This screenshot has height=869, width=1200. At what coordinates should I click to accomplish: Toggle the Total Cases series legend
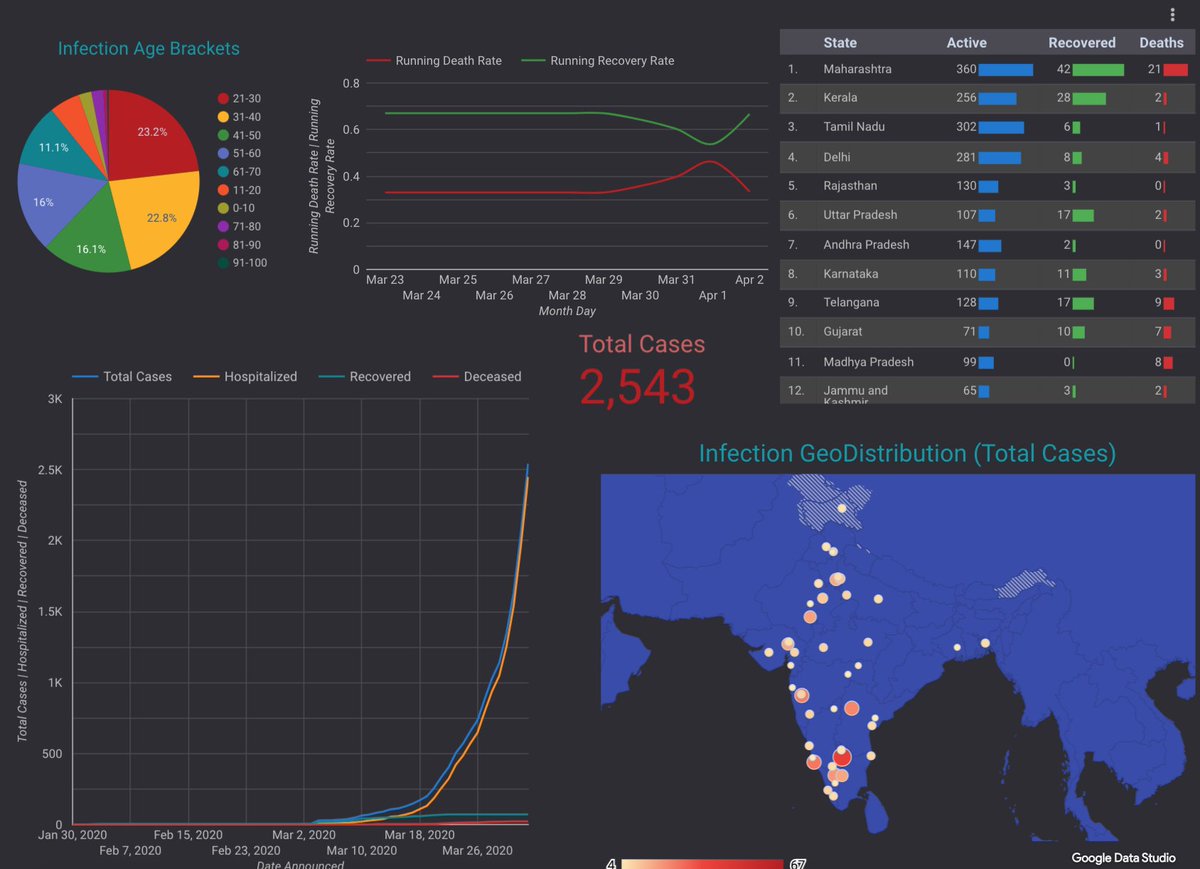(x=122, y=377)
